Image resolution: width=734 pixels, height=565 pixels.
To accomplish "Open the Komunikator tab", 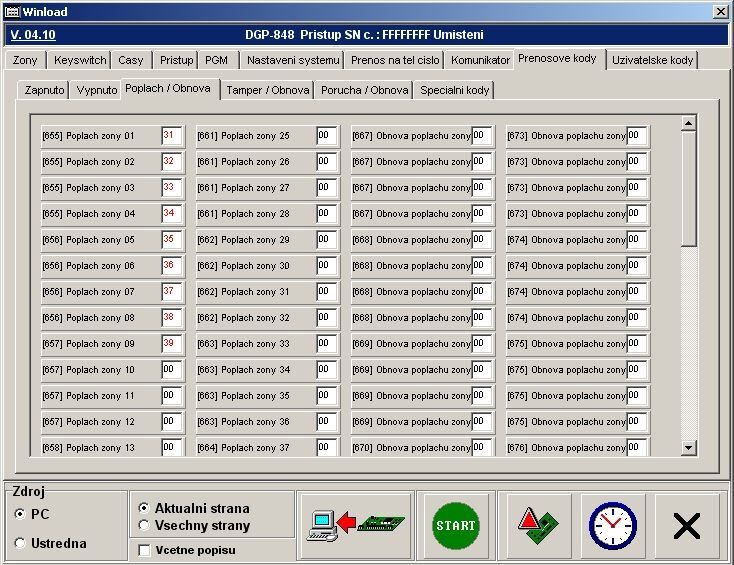I will point(480,60).
